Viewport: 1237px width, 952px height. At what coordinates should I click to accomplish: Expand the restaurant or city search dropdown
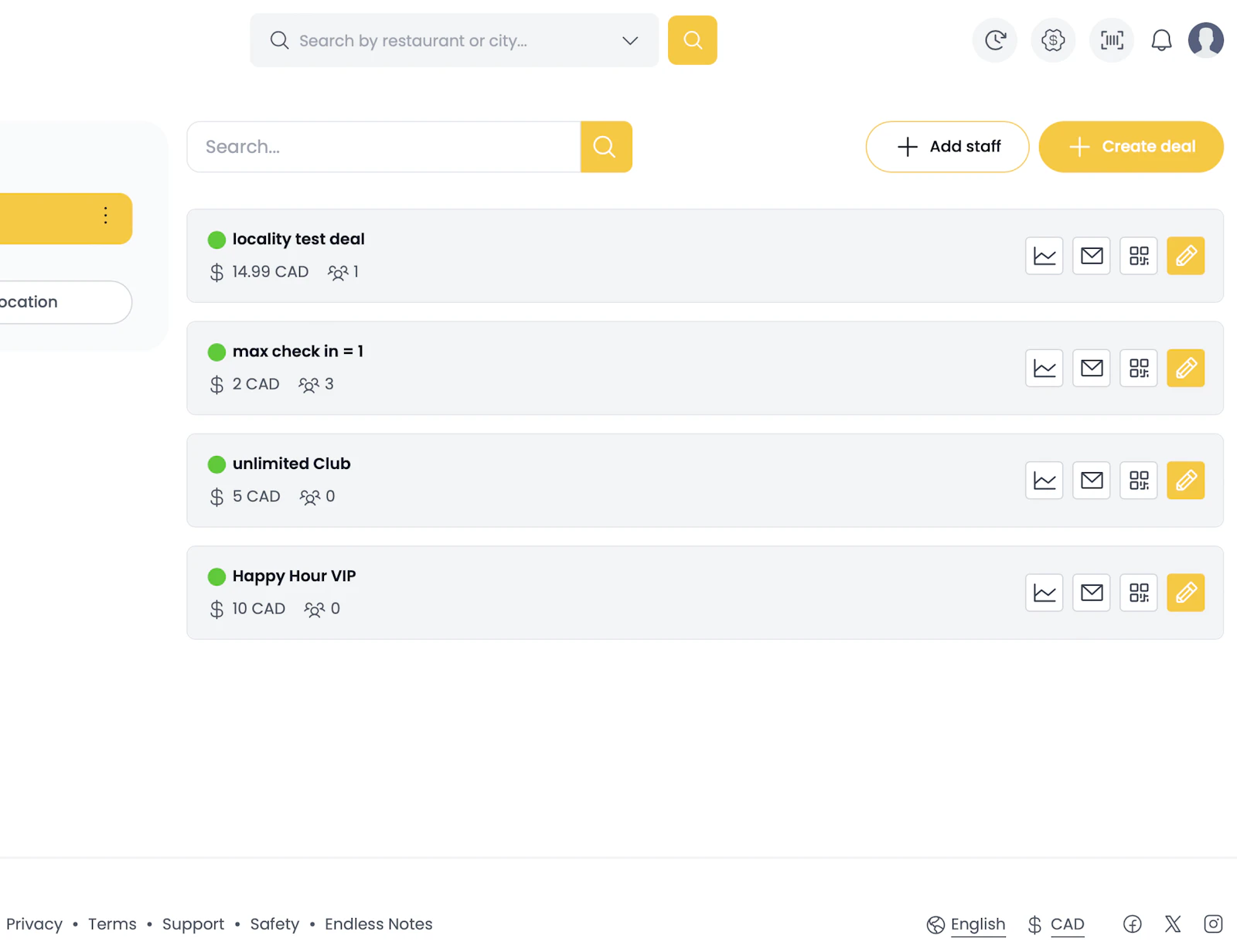630,40
